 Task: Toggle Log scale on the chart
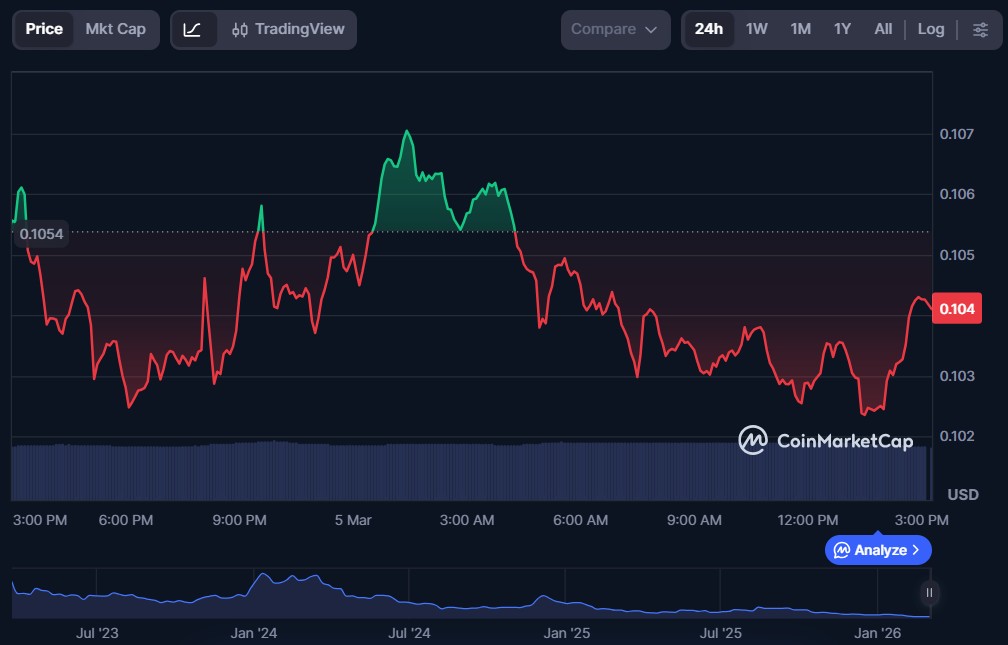click(x=930, y=29)
